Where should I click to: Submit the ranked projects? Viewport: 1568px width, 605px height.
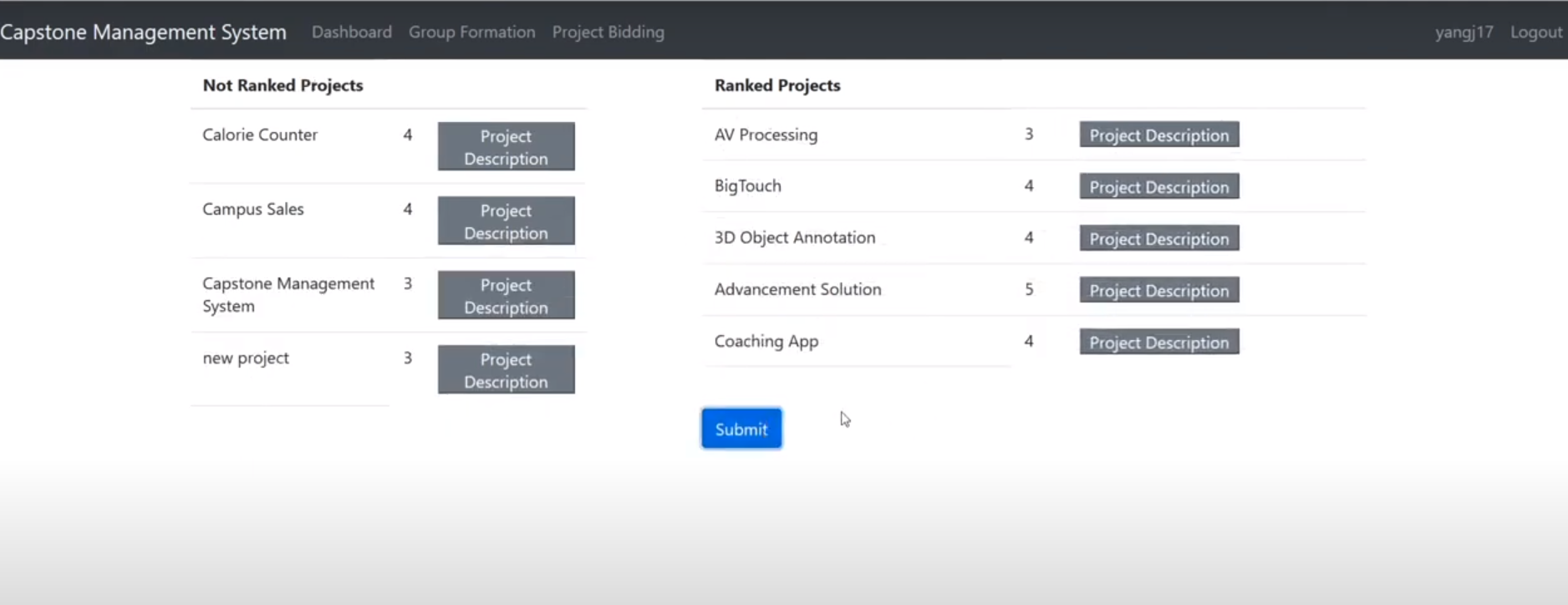coord(741,429)
